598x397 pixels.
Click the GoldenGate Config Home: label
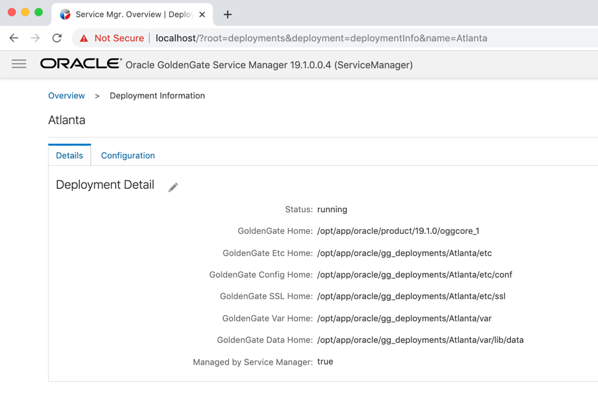(x=261, y=275)
